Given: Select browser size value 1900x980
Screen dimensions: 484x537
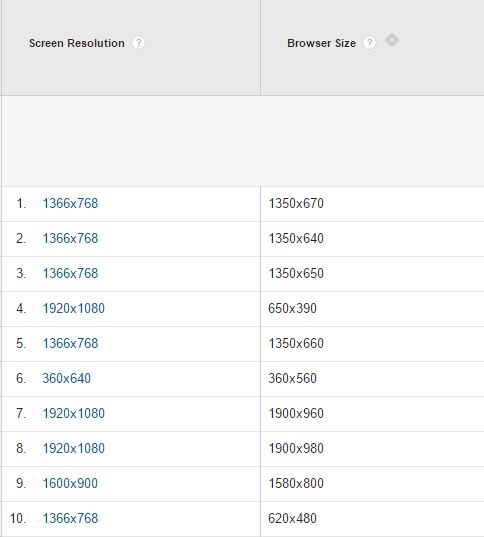Looking at the screenshot, I should (x=296, y=448).
